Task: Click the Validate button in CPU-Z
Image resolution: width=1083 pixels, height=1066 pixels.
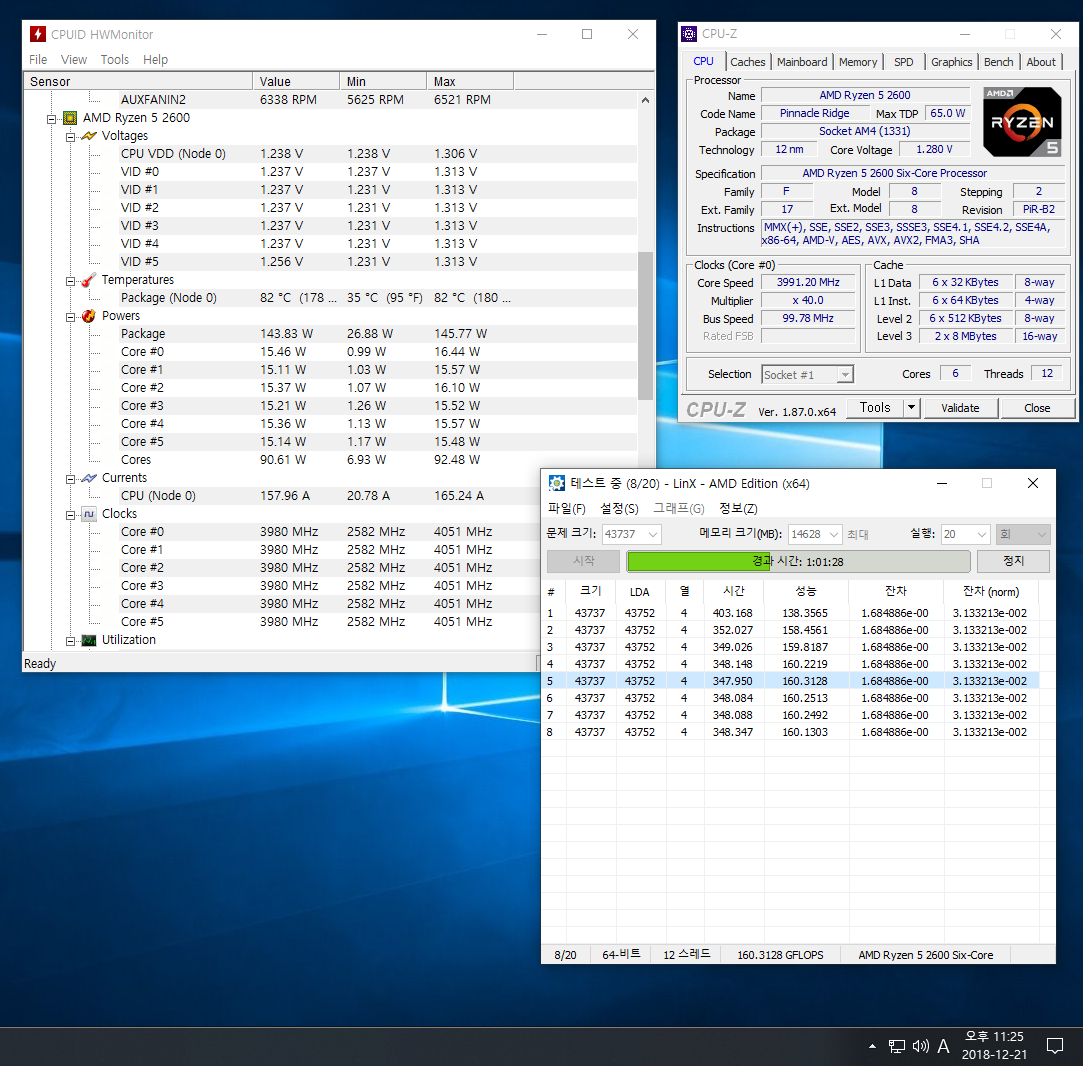Action: [960, 408]
